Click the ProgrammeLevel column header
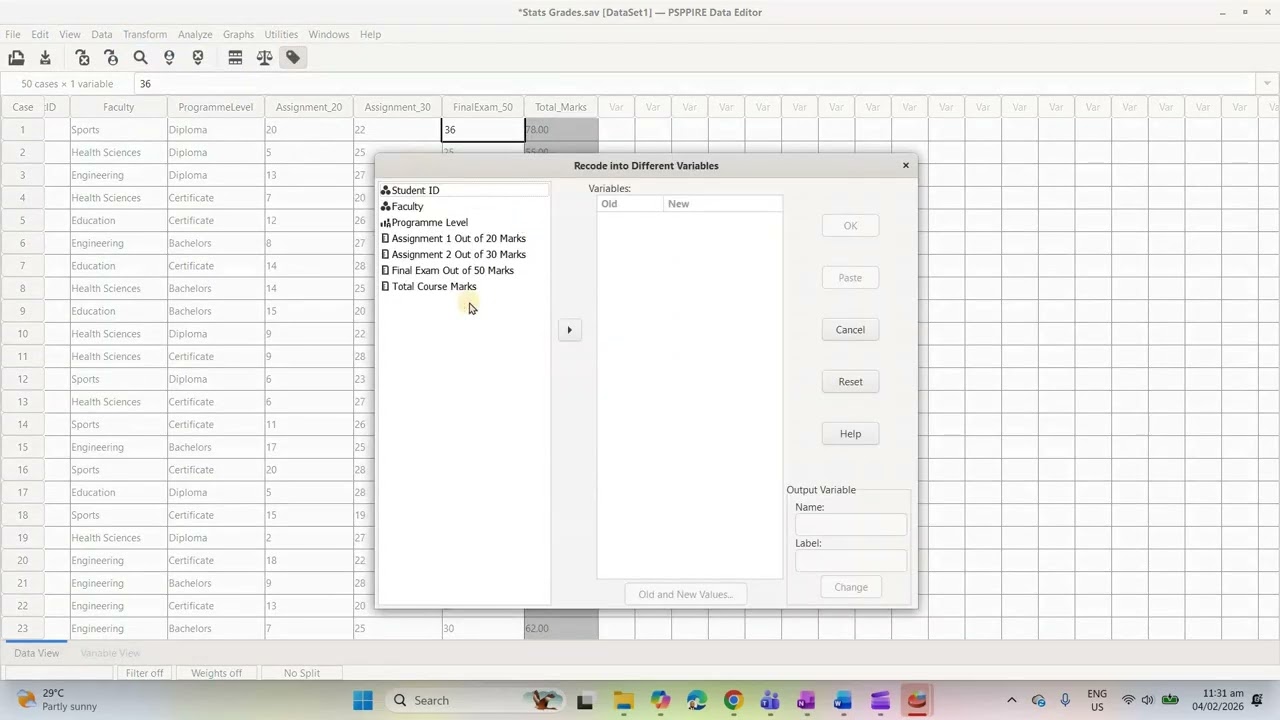This screenshot has width=1280, height=720. [x=216, y=107]
